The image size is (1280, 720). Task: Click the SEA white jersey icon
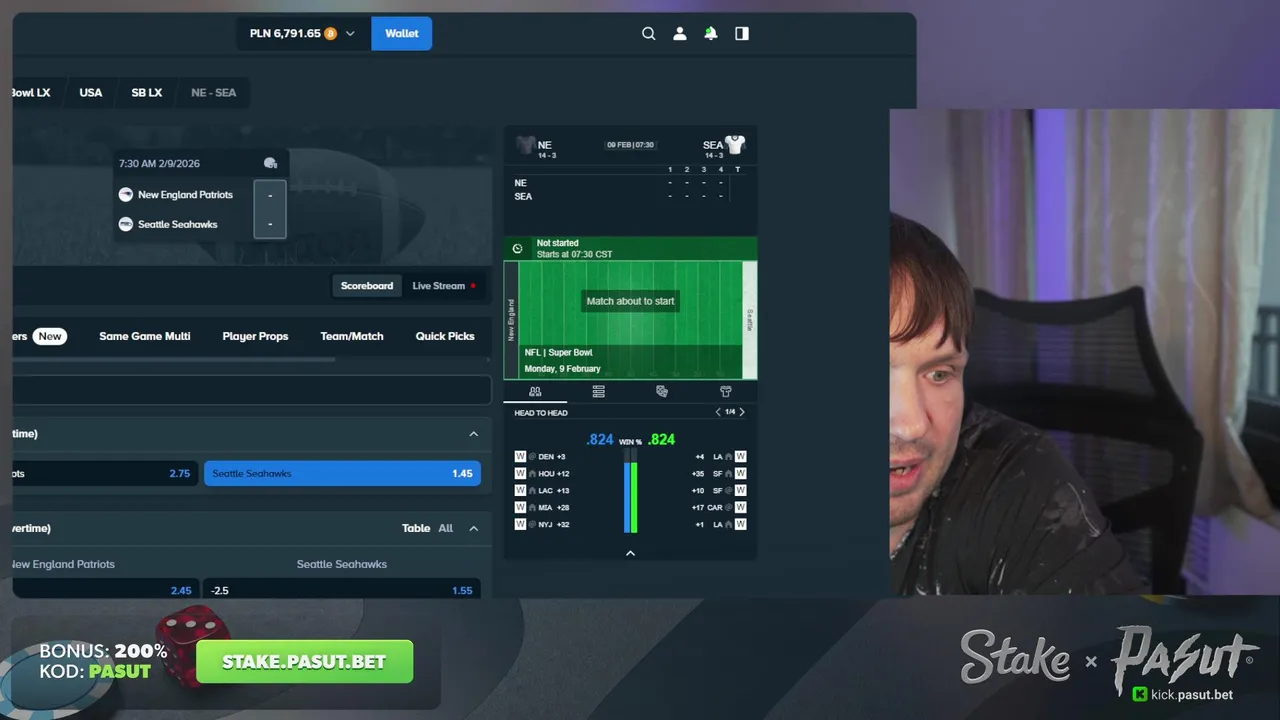[735, 145]
